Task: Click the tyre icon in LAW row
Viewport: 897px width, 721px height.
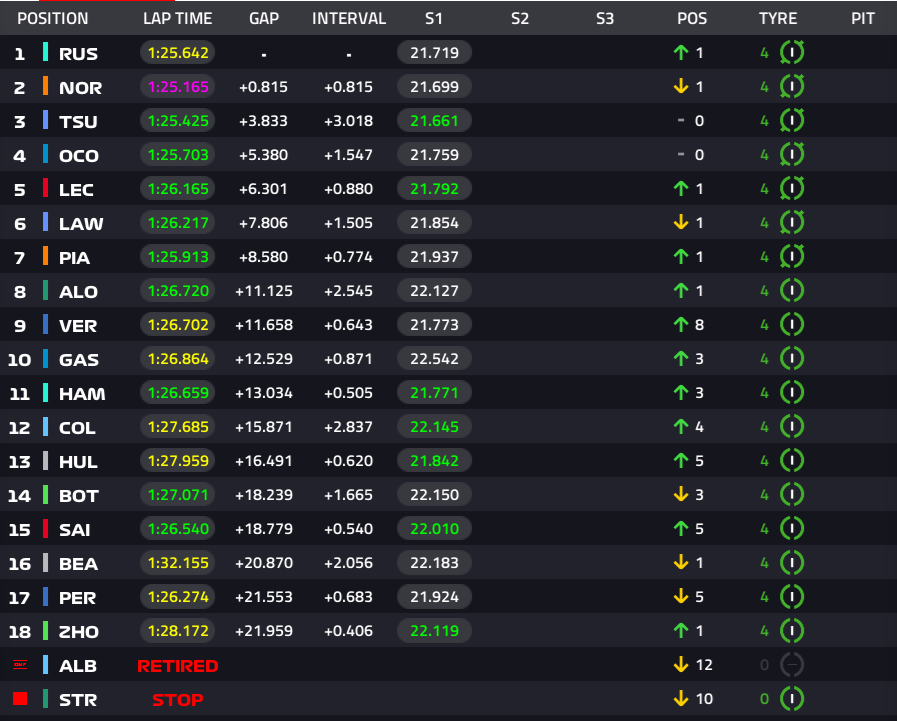Action: 792,223
